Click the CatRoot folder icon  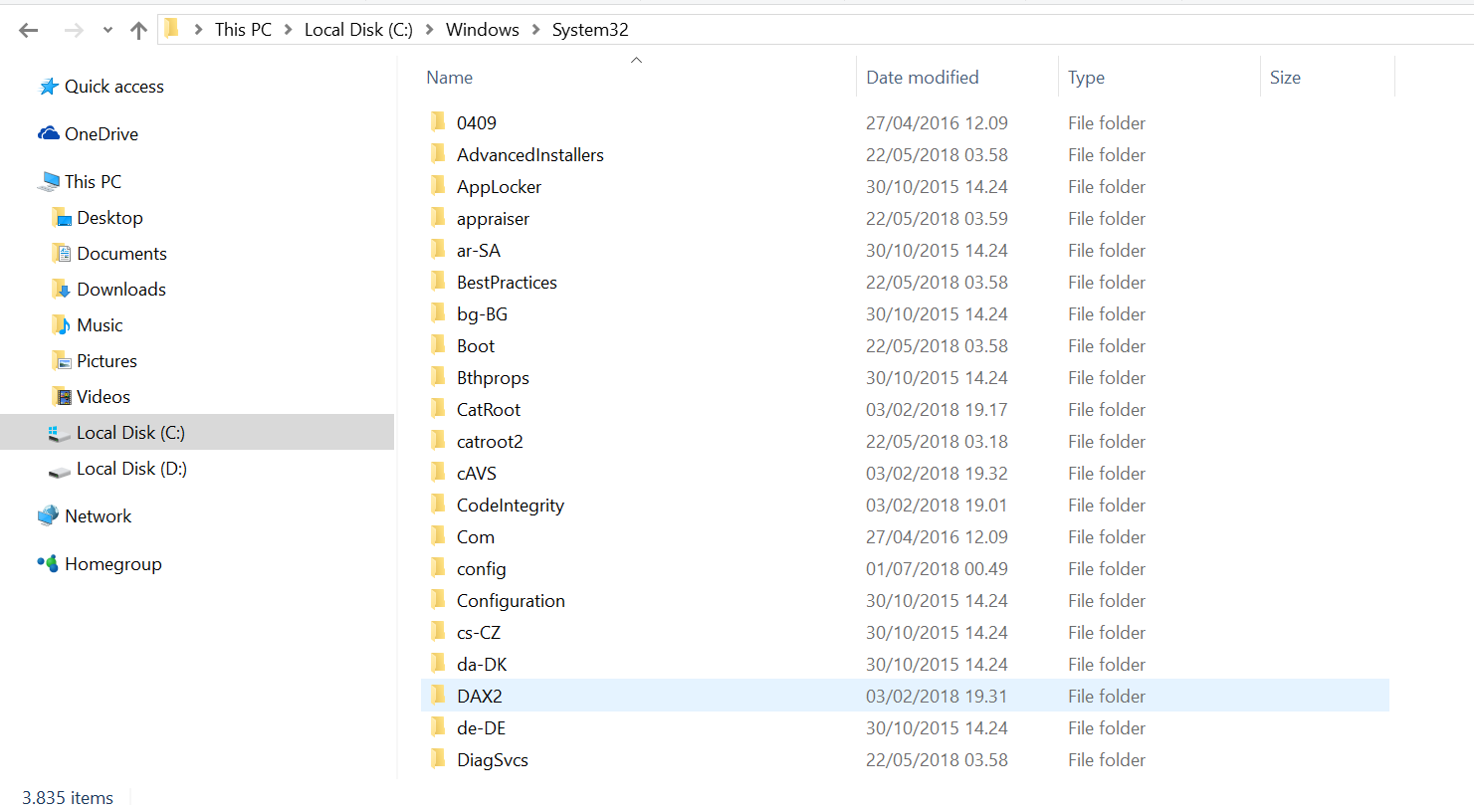click(x=439, y=408)
